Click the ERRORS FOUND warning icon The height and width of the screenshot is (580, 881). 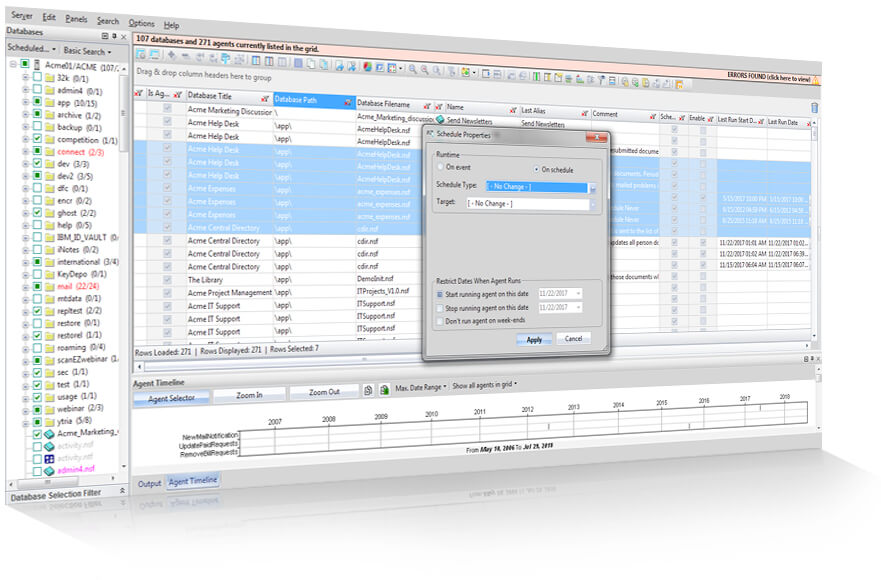pos(815,80)
